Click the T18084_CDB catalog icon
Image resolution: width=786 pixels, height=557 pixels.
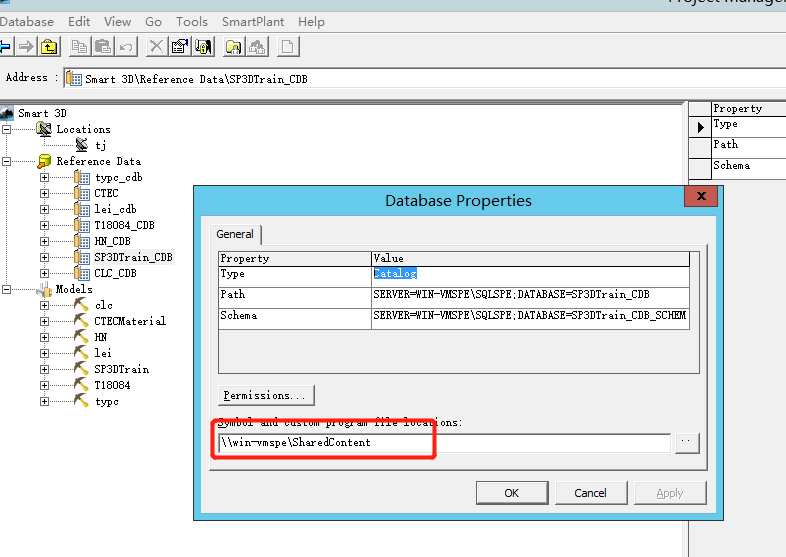[82, 225]
